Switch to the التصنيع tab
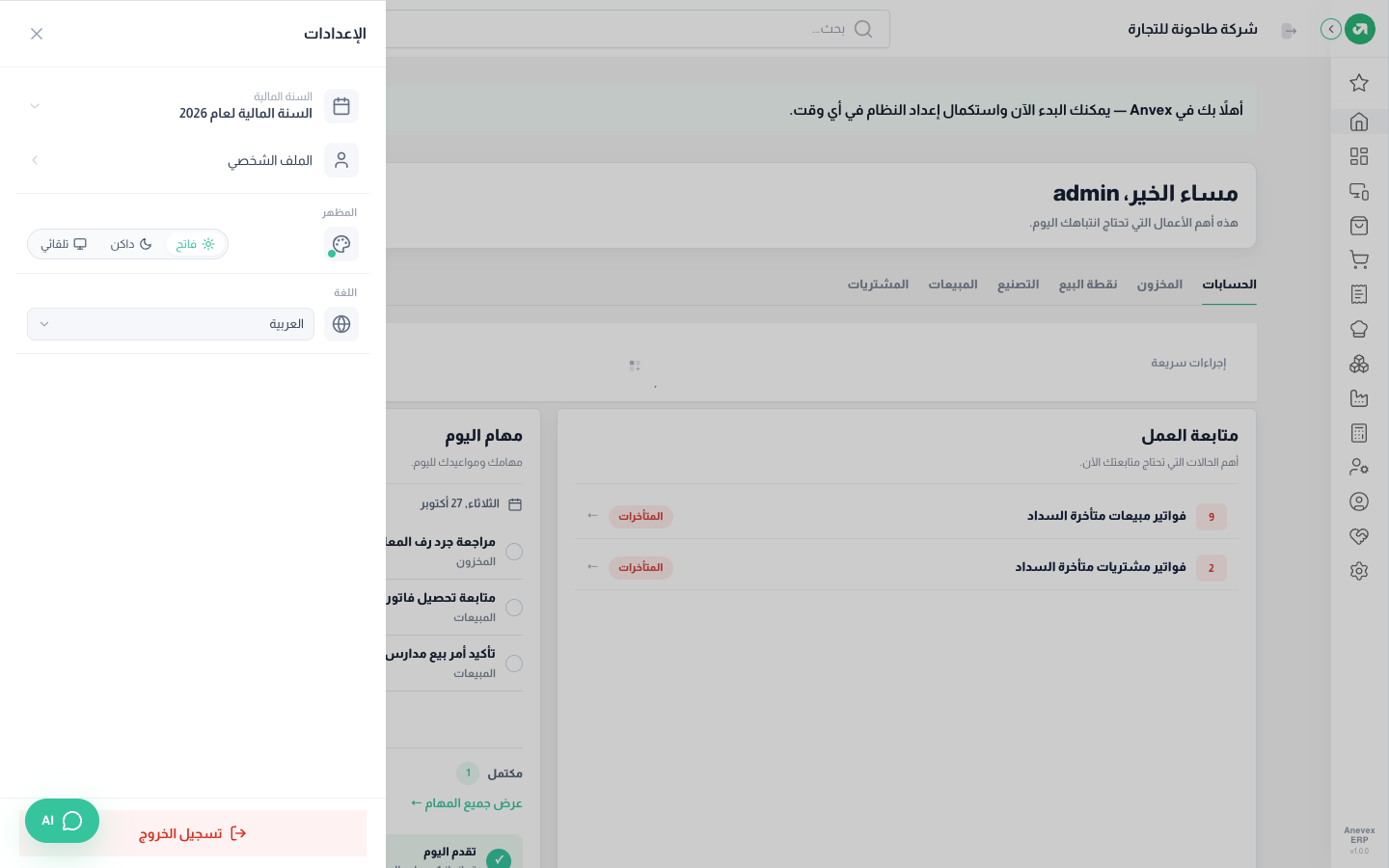The height and width of the screenshot is (868, 1389). click(1019, 285)
